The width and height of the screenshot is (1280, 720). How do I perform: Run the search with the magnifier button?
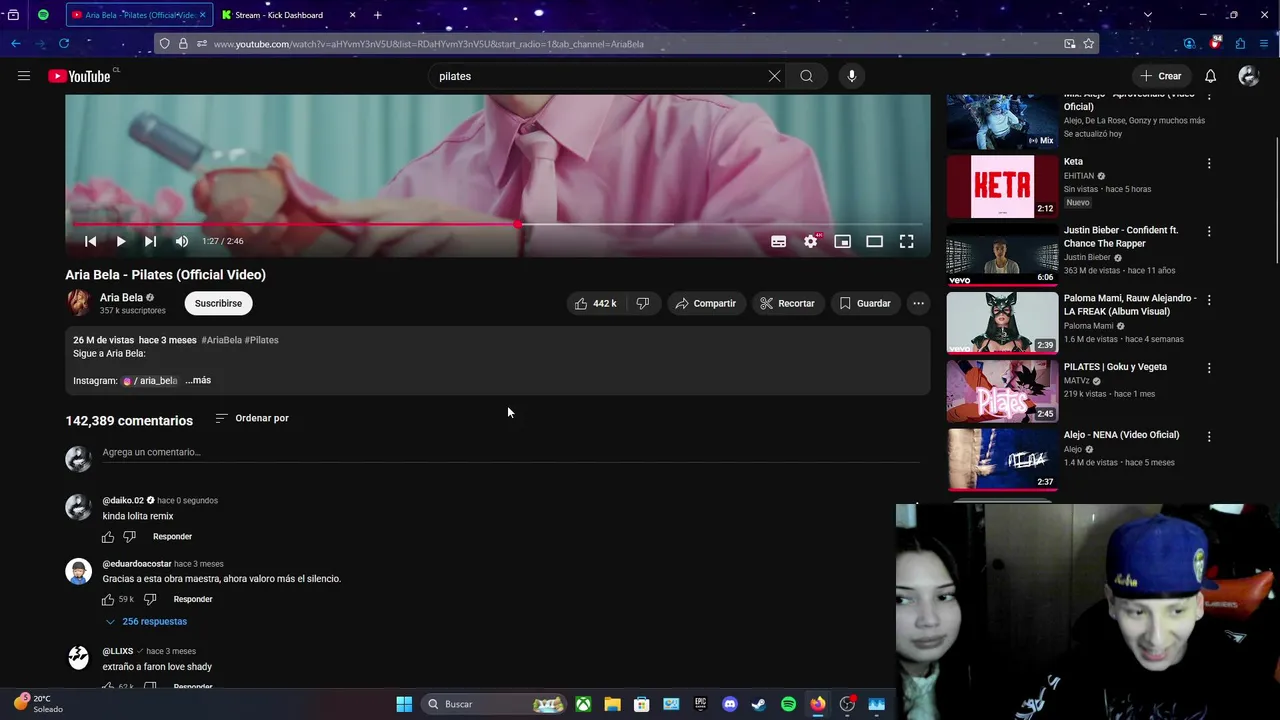806,76
